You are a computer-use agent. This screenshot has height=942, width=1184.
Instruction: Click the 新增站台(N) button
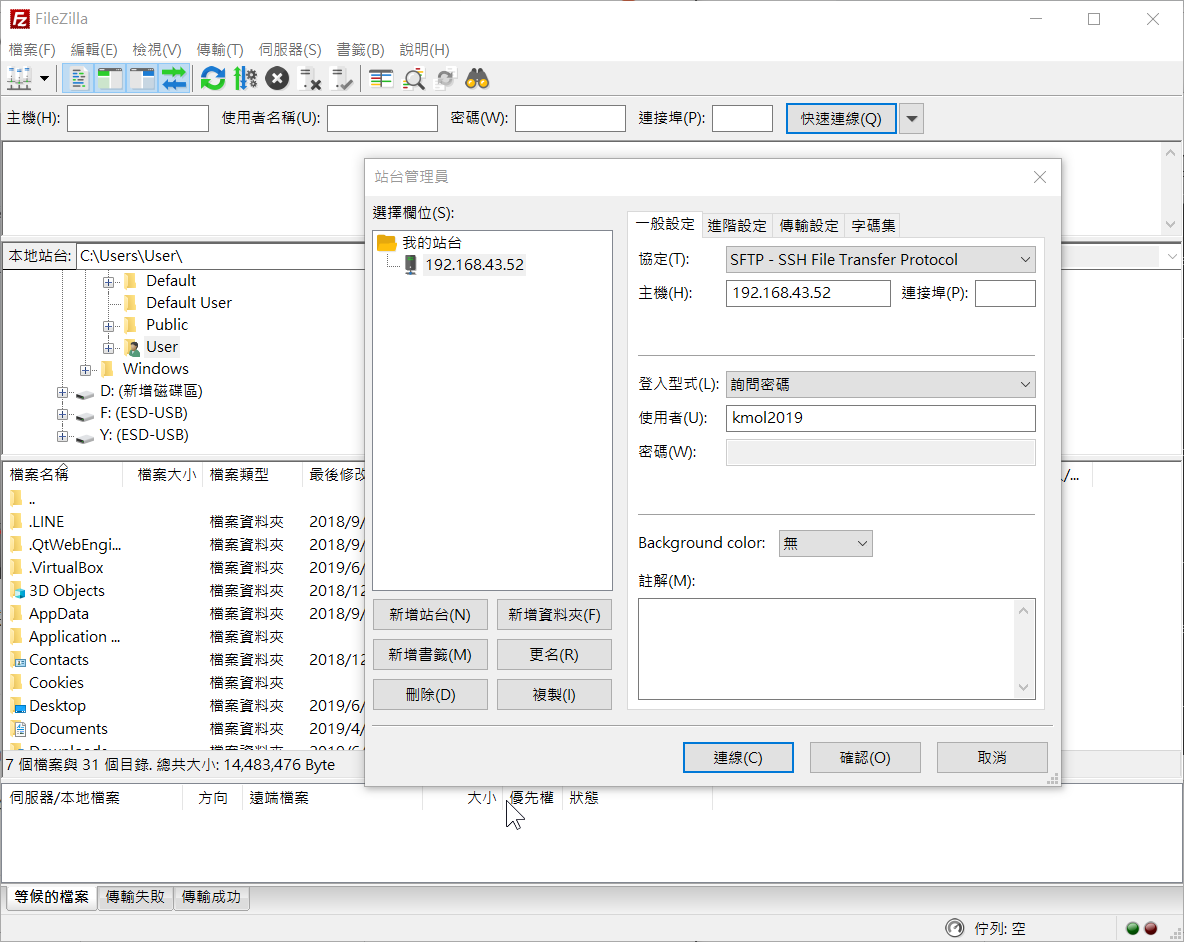click(430, 614)
